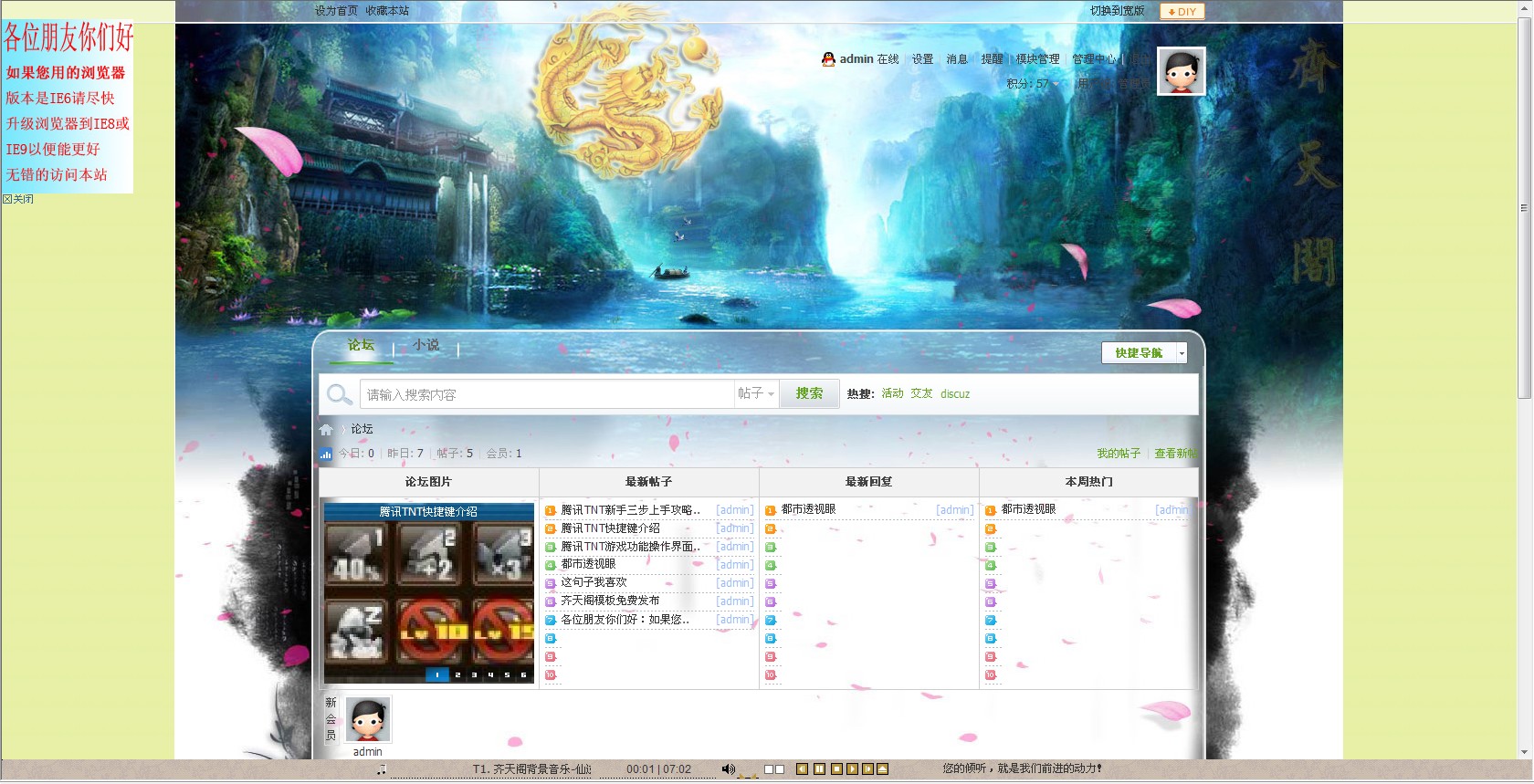Skip to next track in music player

pos(867,769)
